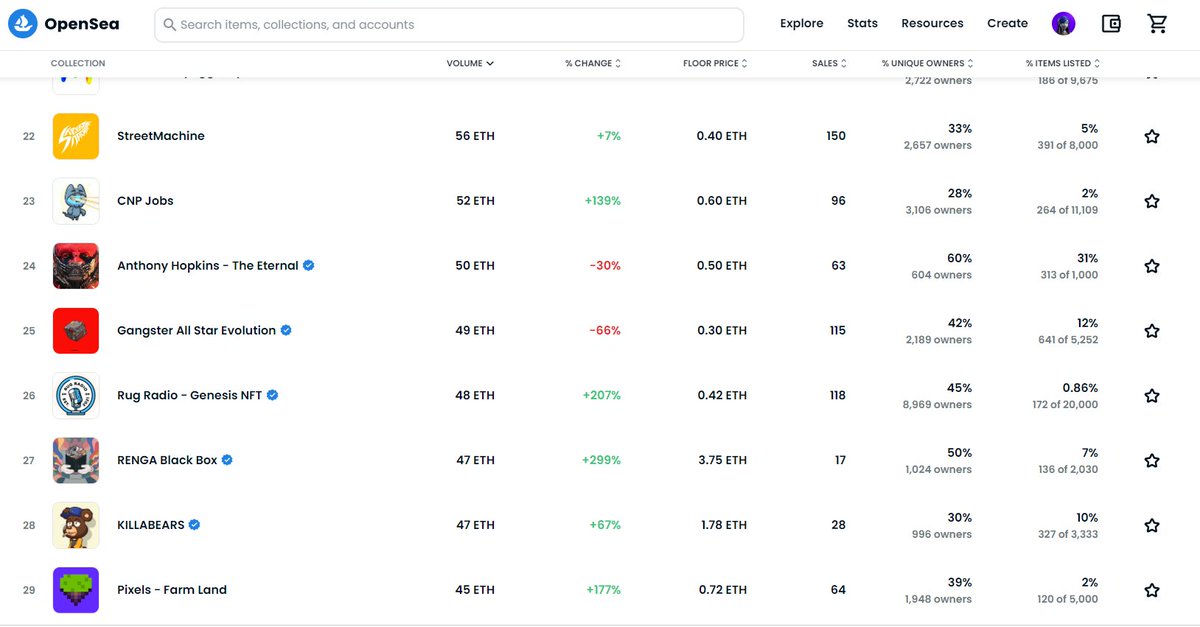Add CNP Jobs to watchlist star
The height and width of the screenshot is (627, 1200).
1152,201
